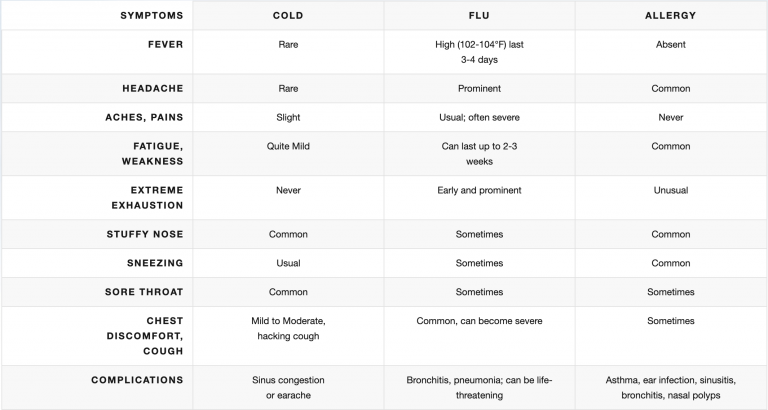Image resolution: width=768 pixels, height=410 pixels.
Task: Click 'Asthma, ear infection' allergy cell
Action: click(x=671, y=387)
